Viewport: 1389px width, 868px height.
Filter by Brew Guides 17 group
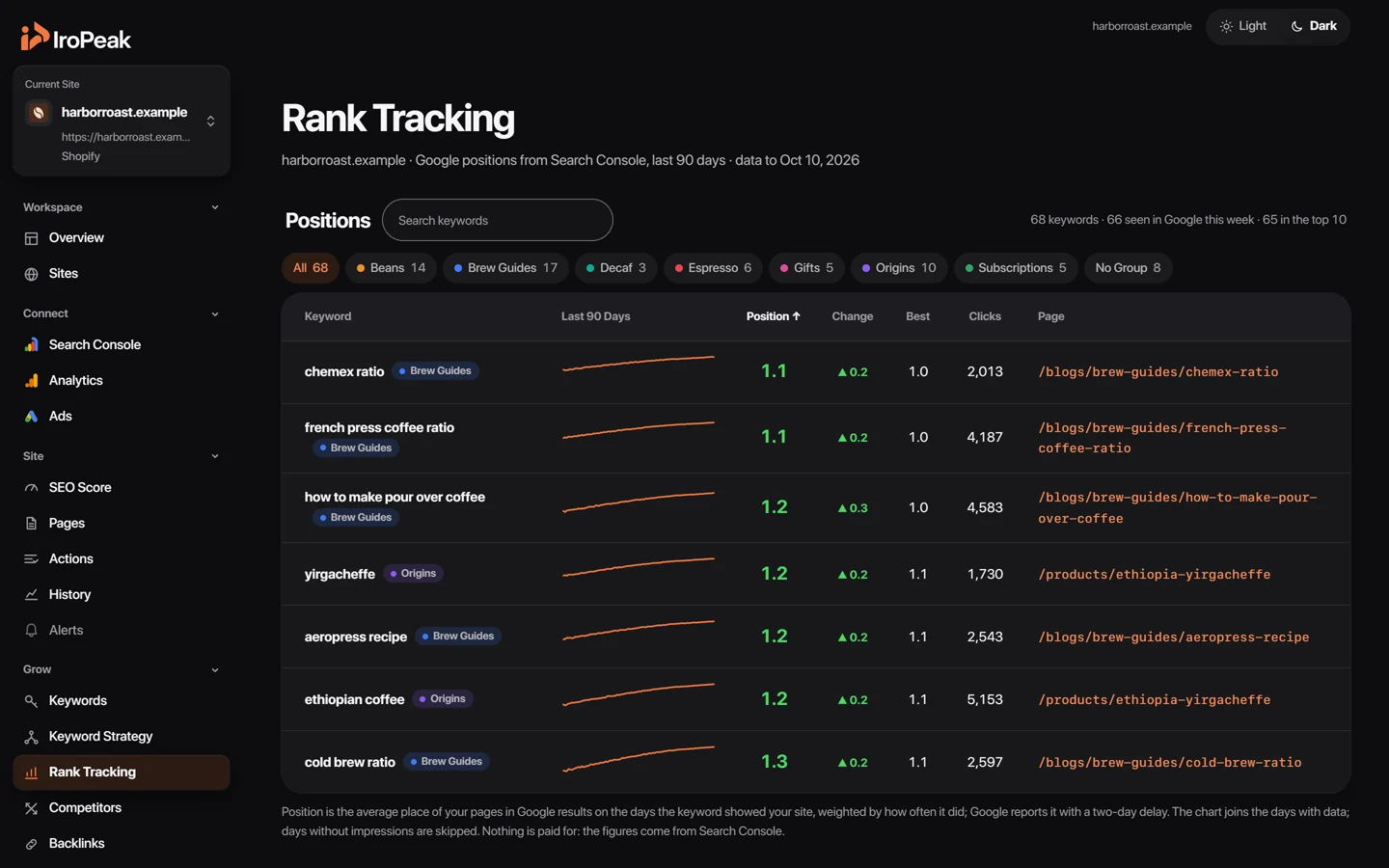[505, 268]
